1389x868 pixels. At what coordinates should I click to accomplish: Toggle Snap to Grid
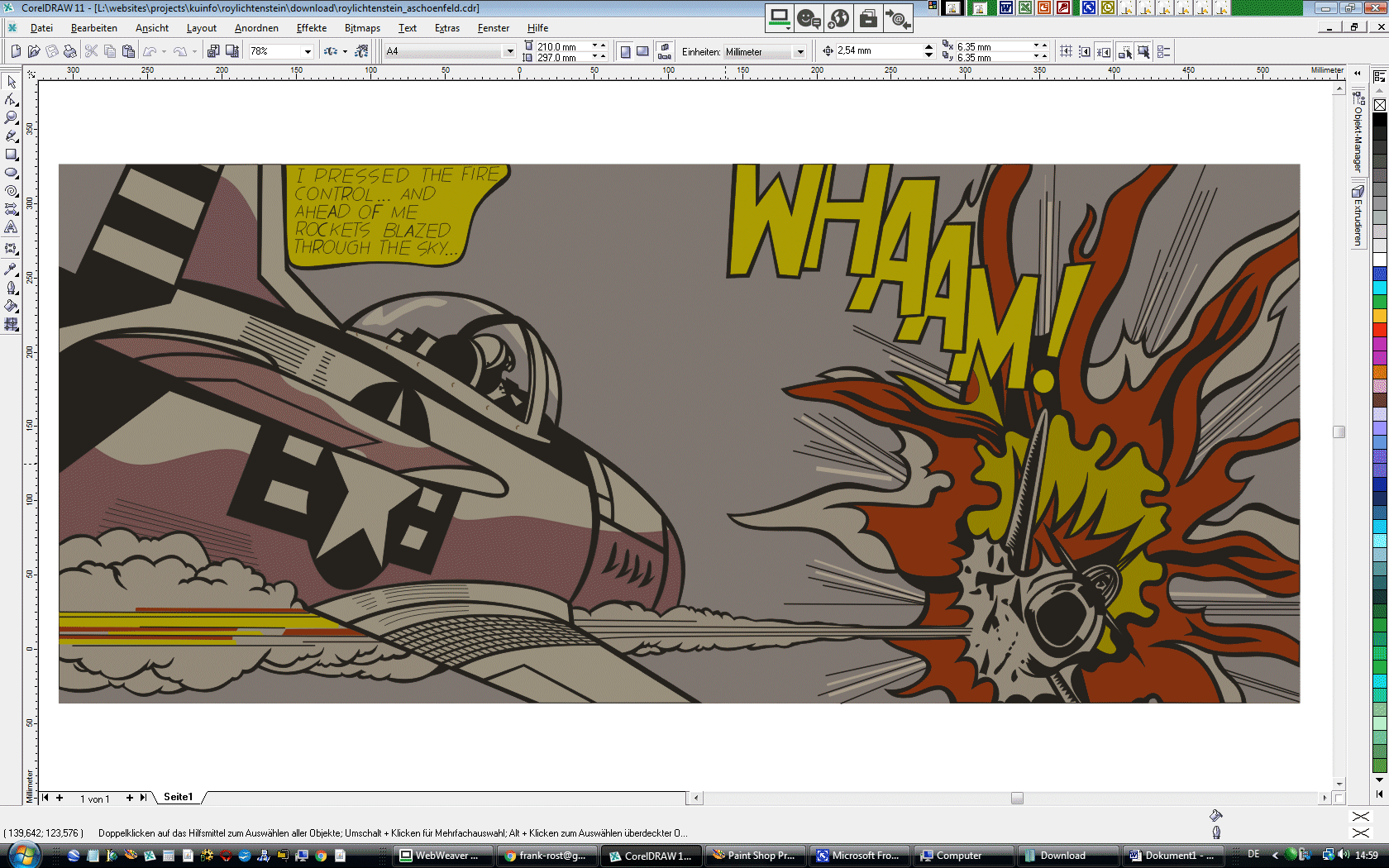(x=1066, y=51)
